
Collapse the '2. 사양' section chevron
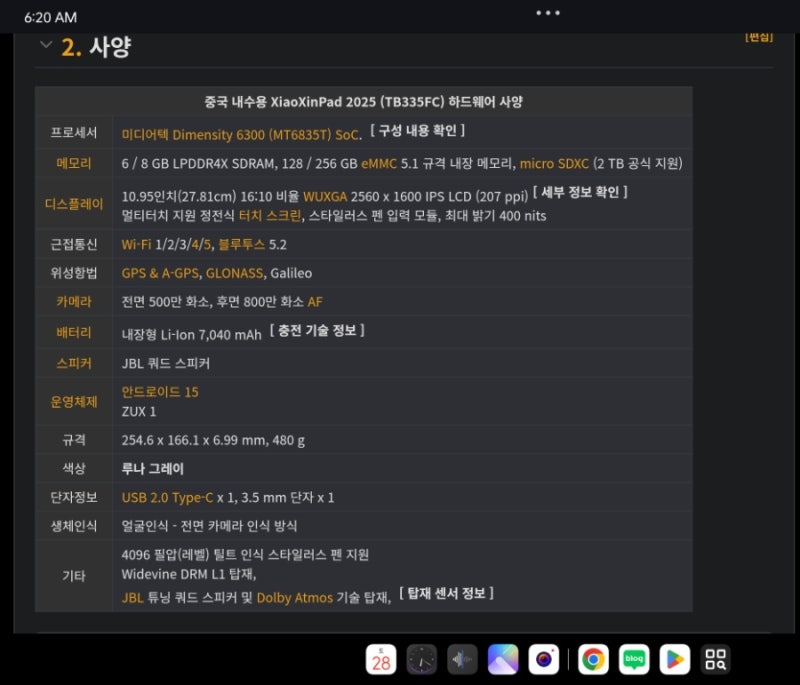coord(46,45)
